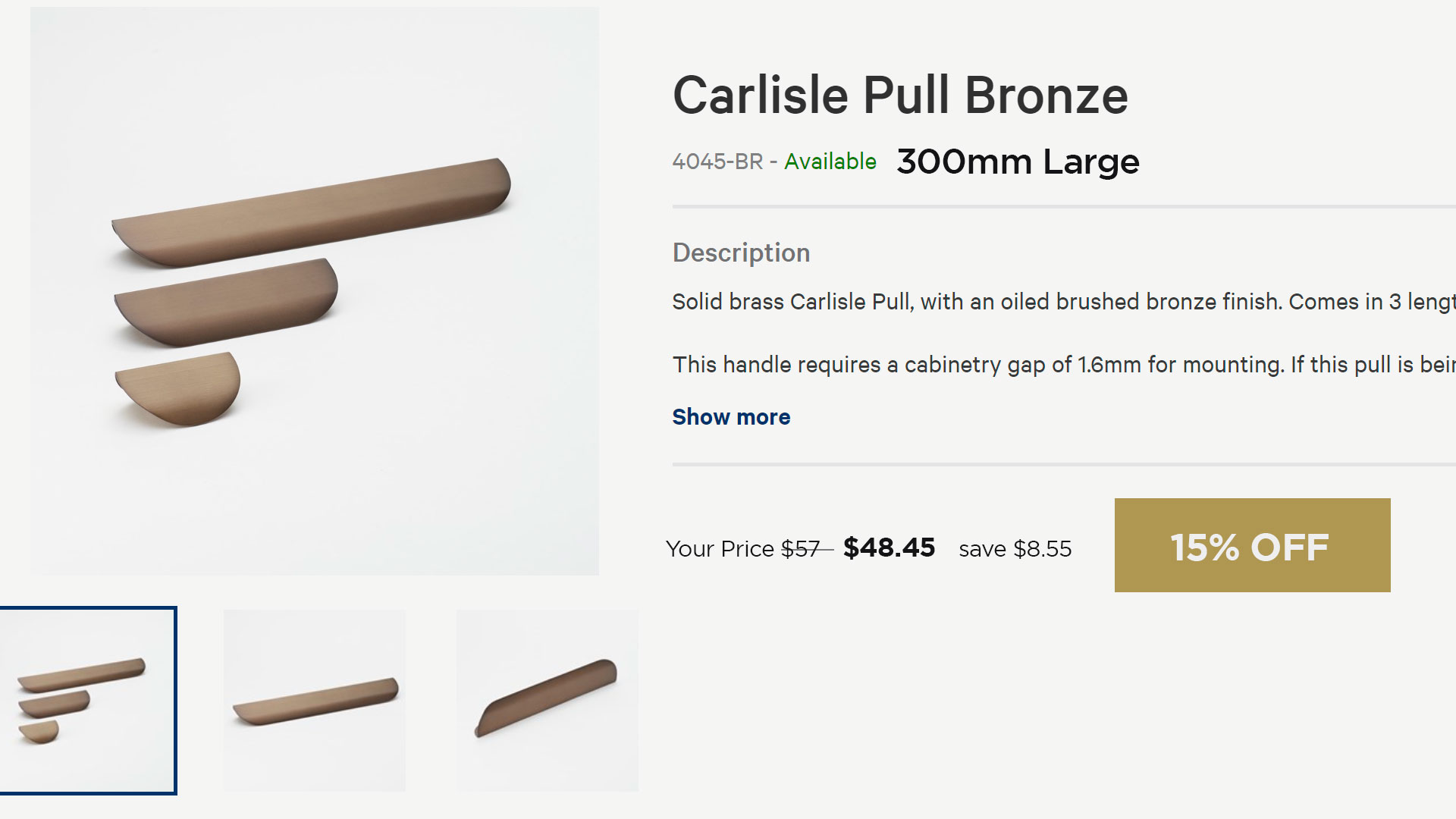
Task: Expand the description with Show more
Action: click(x=731, y=417)
